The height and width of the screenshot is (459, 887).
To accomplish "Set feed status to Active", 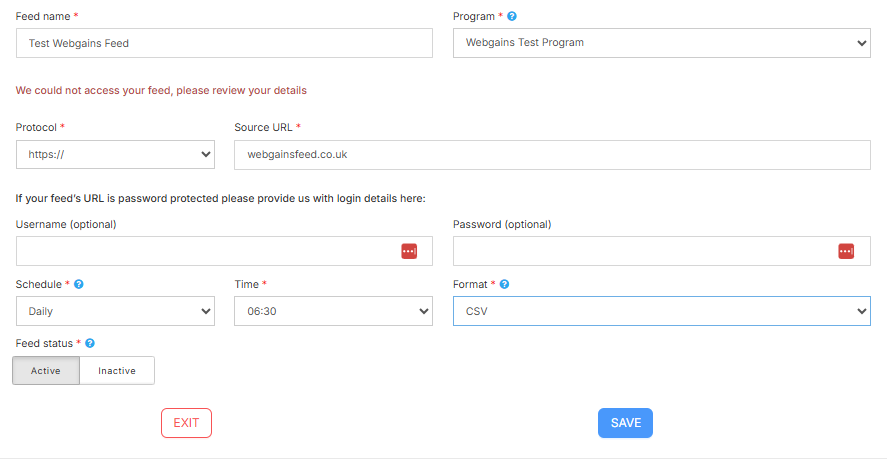I will [46, 370].
